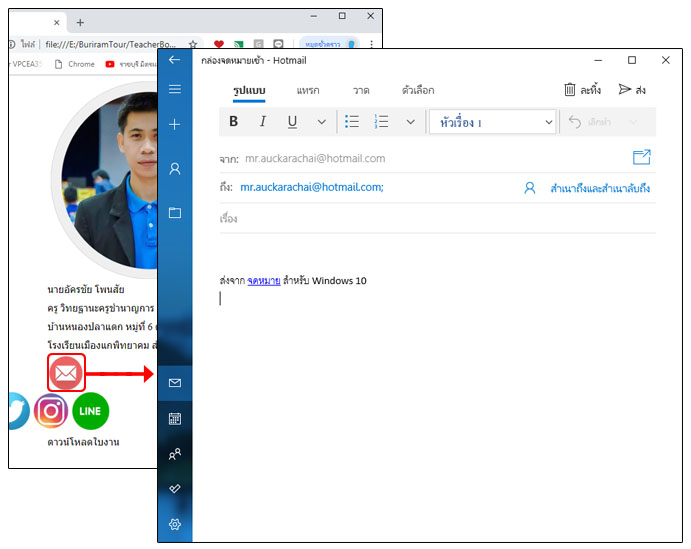
Task: Switch to the วาด tab
Action: point(361,90)
